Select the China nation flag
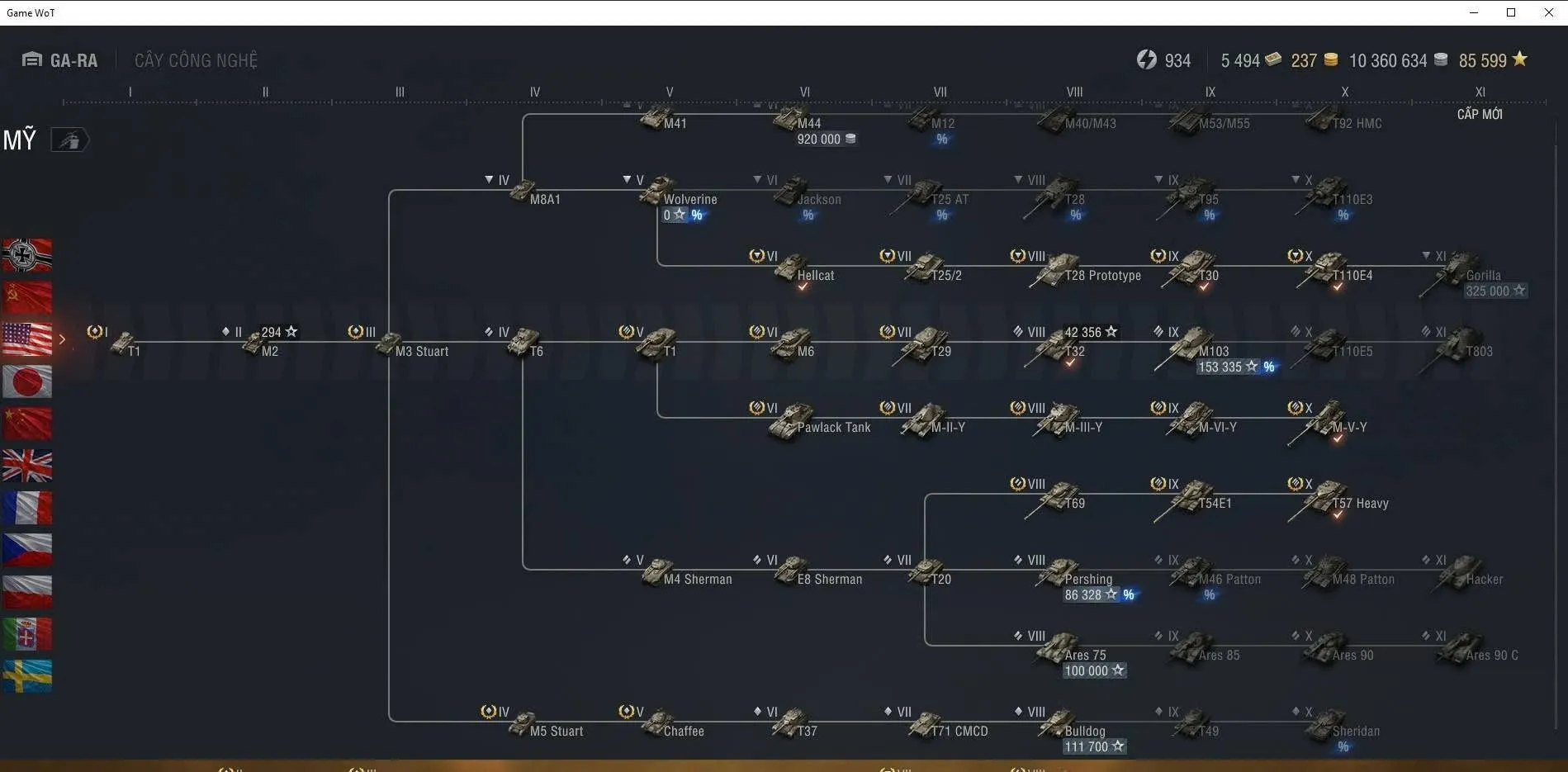This screenshot has height=772, width=1568. coord(27,424)
